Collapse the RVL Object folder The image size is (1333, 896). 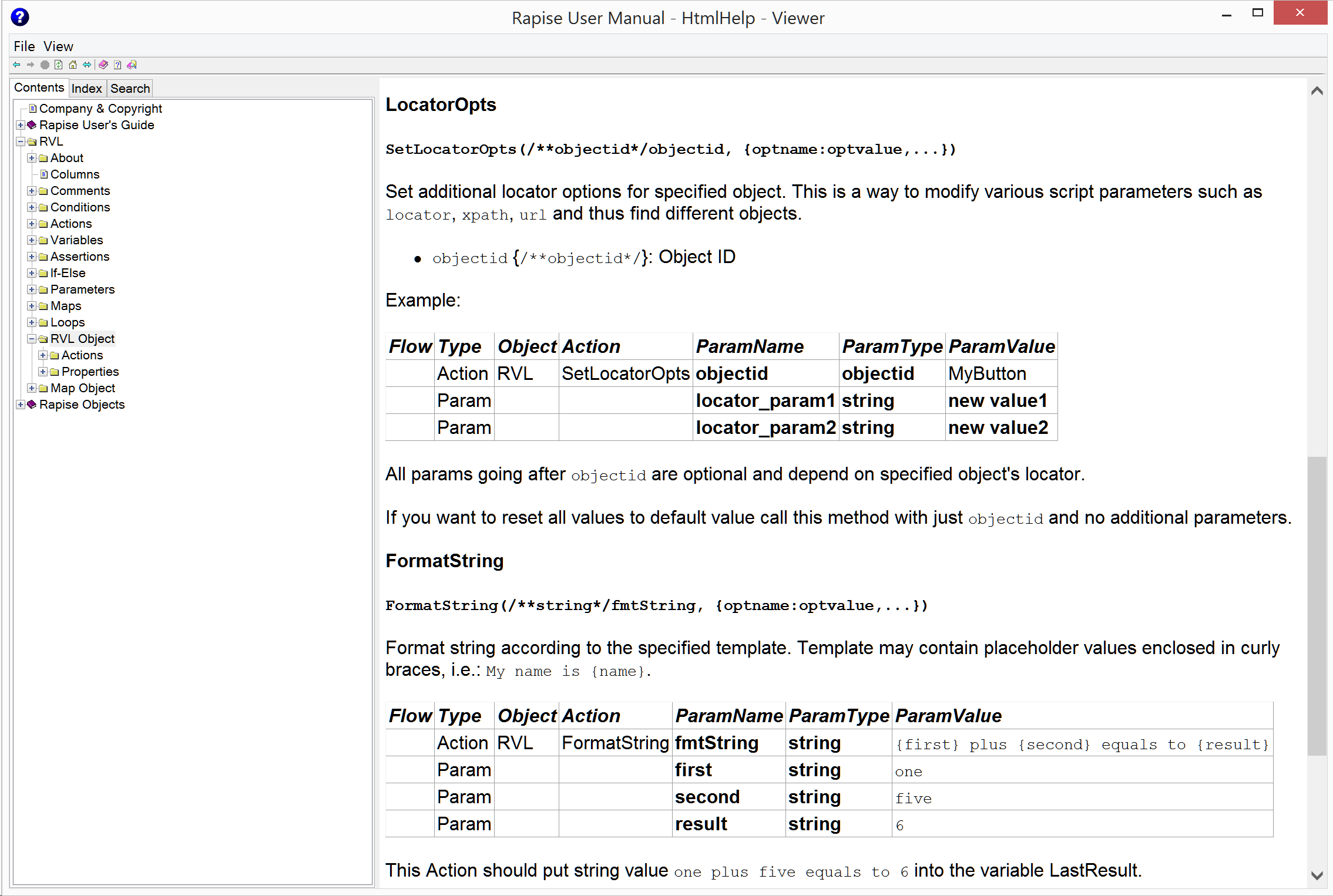pyautogui.click(x=32, y=339)
